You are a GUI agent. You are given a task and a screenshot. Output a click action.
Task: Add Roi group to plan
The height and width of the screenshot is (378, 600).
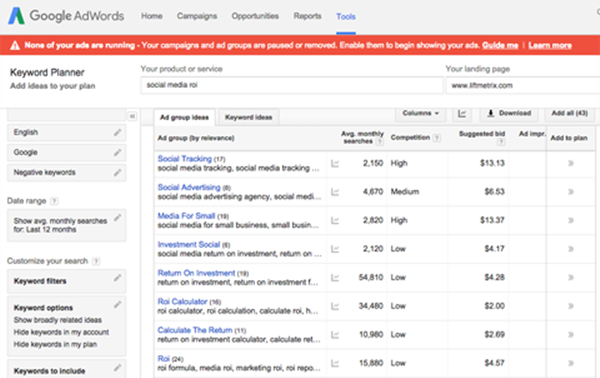pyautogui.click(x=571, y=363)
